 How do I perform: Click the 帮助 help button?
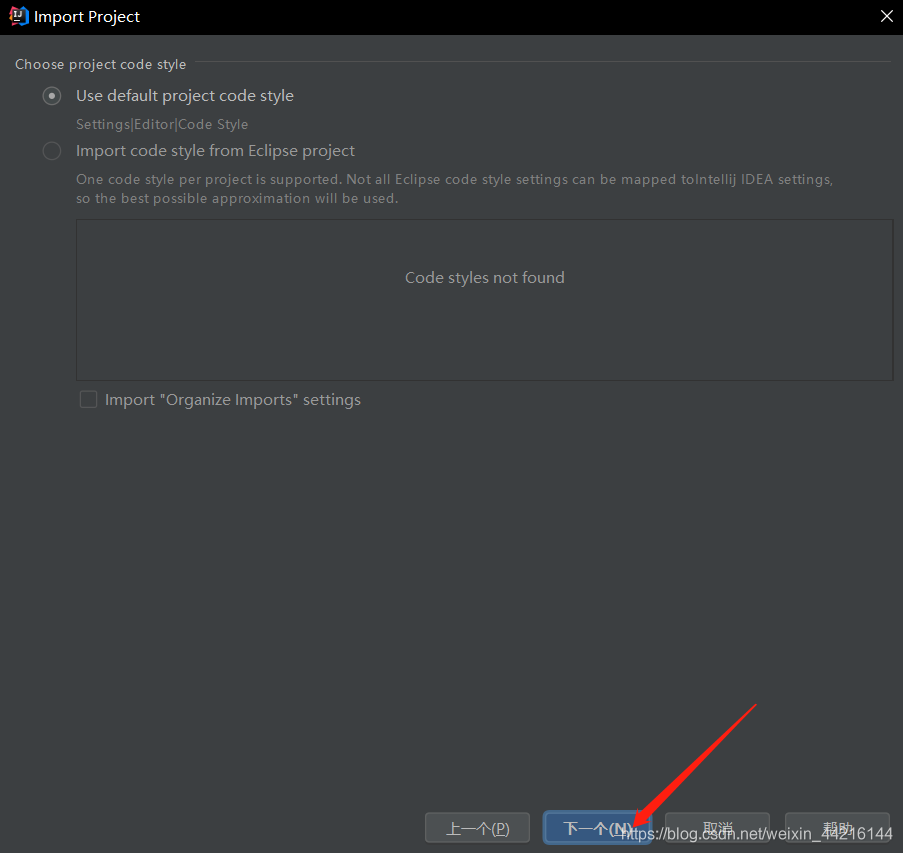click(x=837, y=828)
